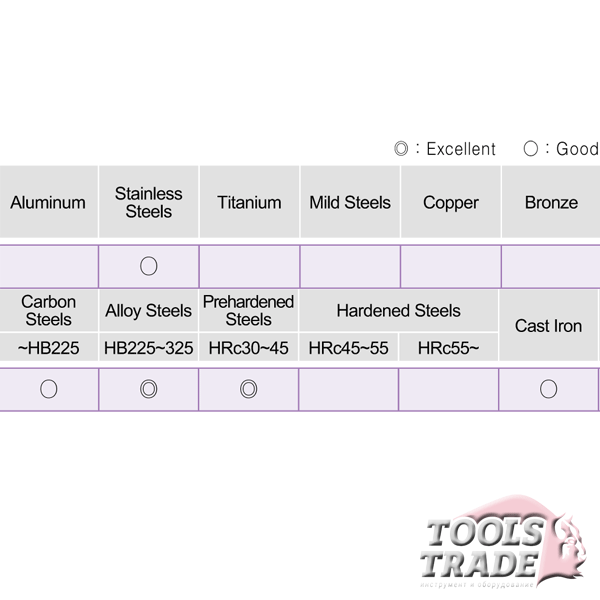This screenshot has height=600, width=600.
Task: Click the double circle under HB225~325
Action: (x=148, y=389)
